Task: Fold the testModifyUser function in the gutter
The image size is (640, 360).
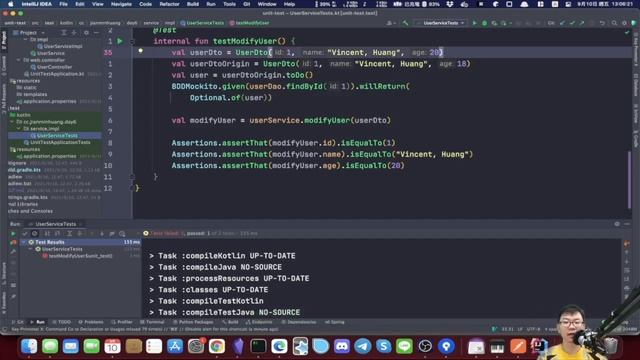Action: tap(132, 41)
